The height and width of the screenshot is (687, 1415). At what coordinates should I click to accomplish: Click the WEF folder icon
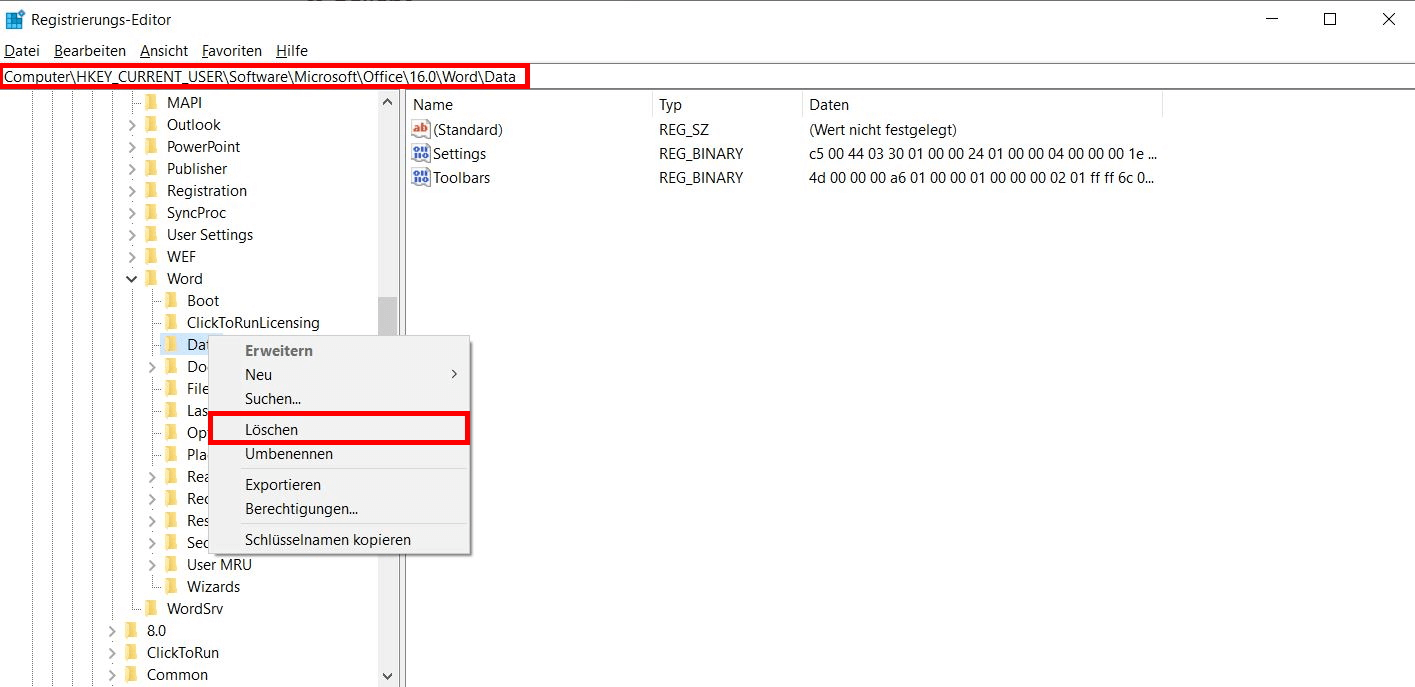[152, 257]
